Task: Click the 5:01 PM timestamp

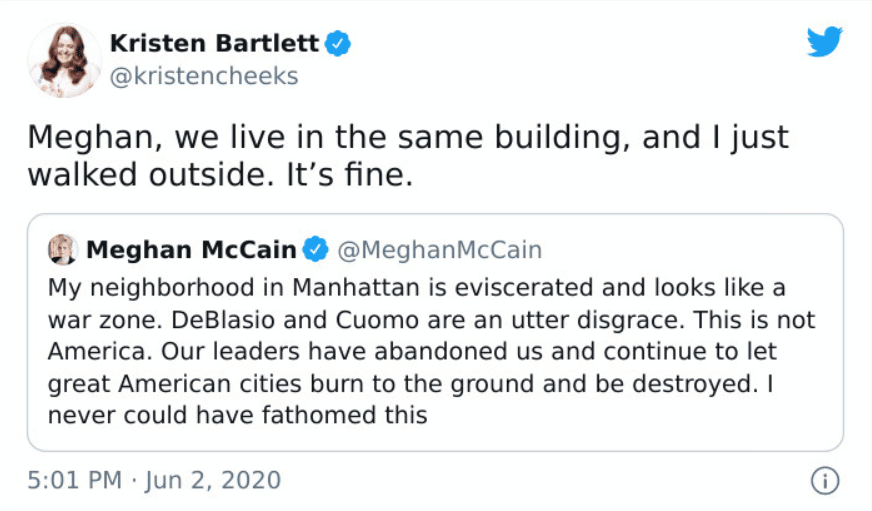Action: click(75, 480)
